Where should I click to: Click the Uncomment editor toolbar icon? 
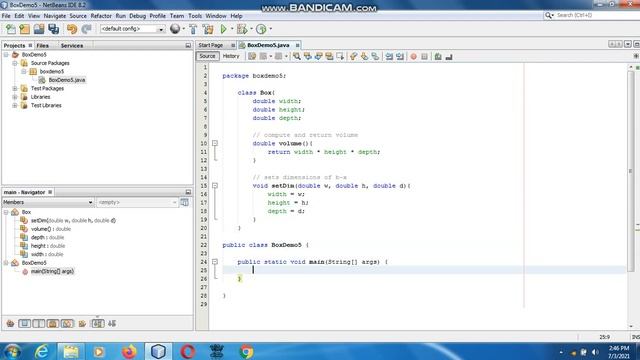[x=449, y=56]
